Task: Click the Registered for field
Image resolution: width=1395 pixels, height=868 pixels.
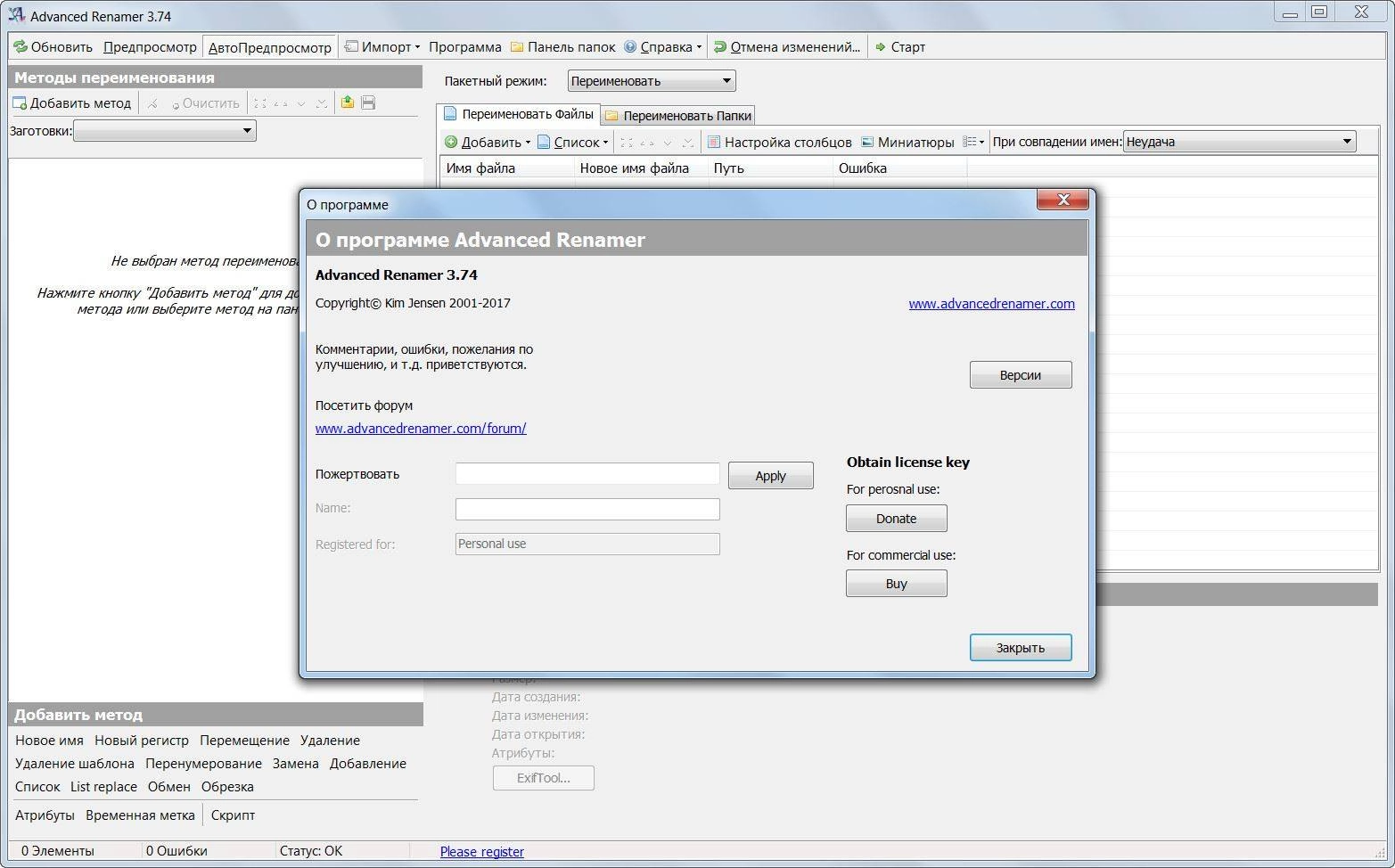Action: [x=587, y=544]
